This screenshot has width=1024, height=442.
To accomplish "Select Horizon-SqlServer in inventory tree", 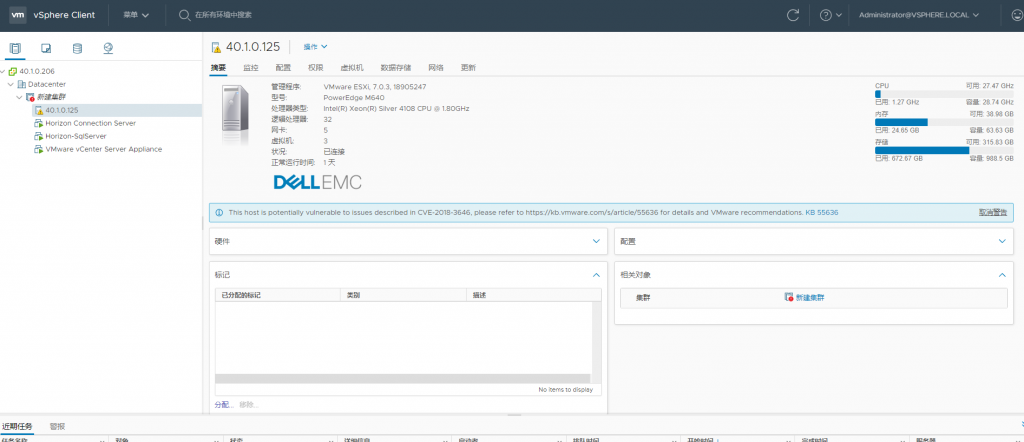I will point(76,136).
